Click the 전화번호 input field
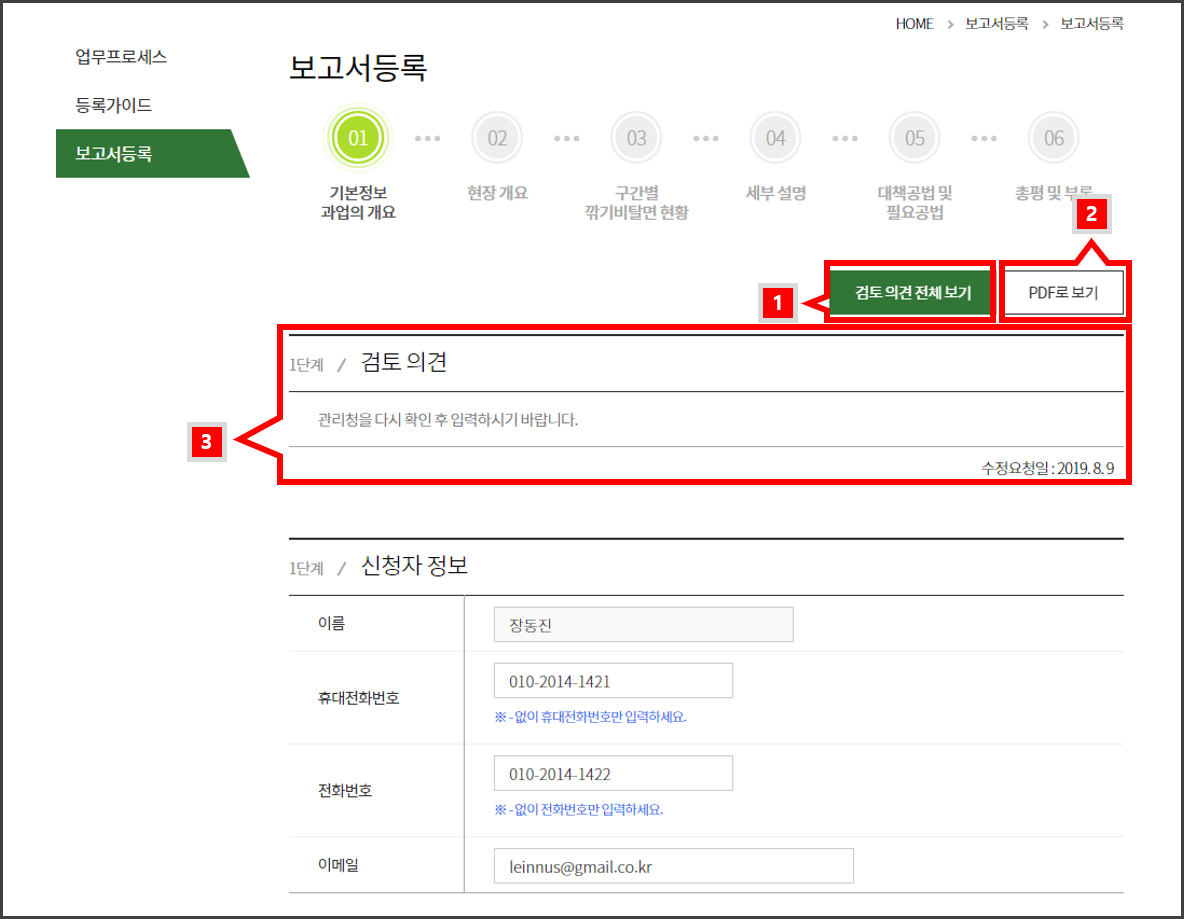 (613, 773)
